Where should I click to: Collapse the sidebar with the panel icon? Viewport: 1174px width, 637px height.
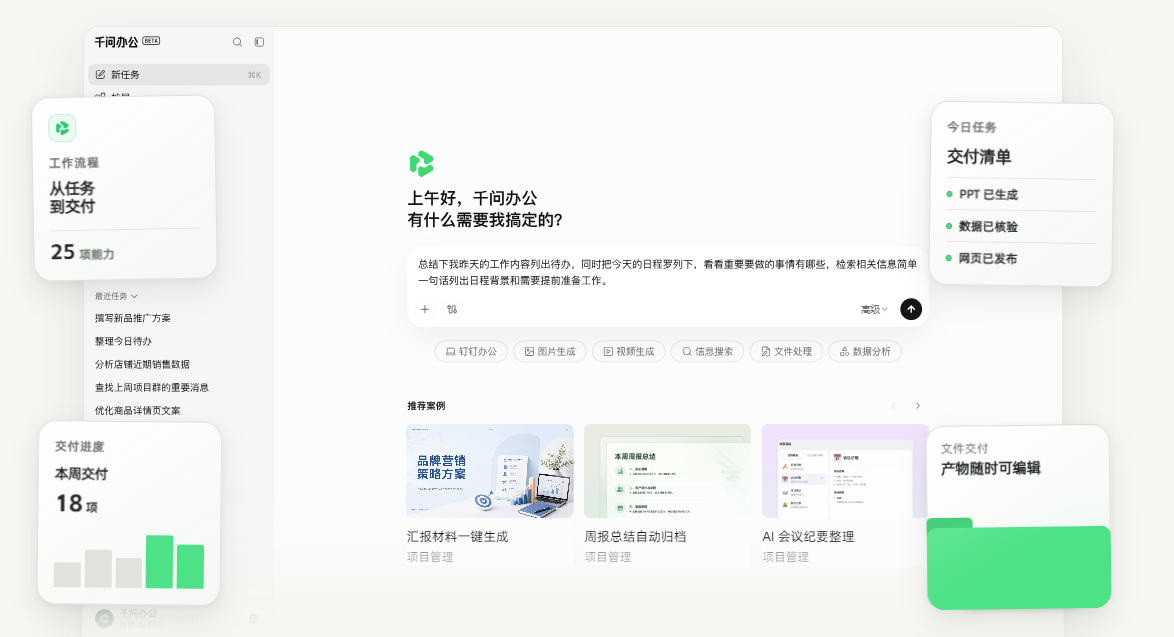coord(259,42)
